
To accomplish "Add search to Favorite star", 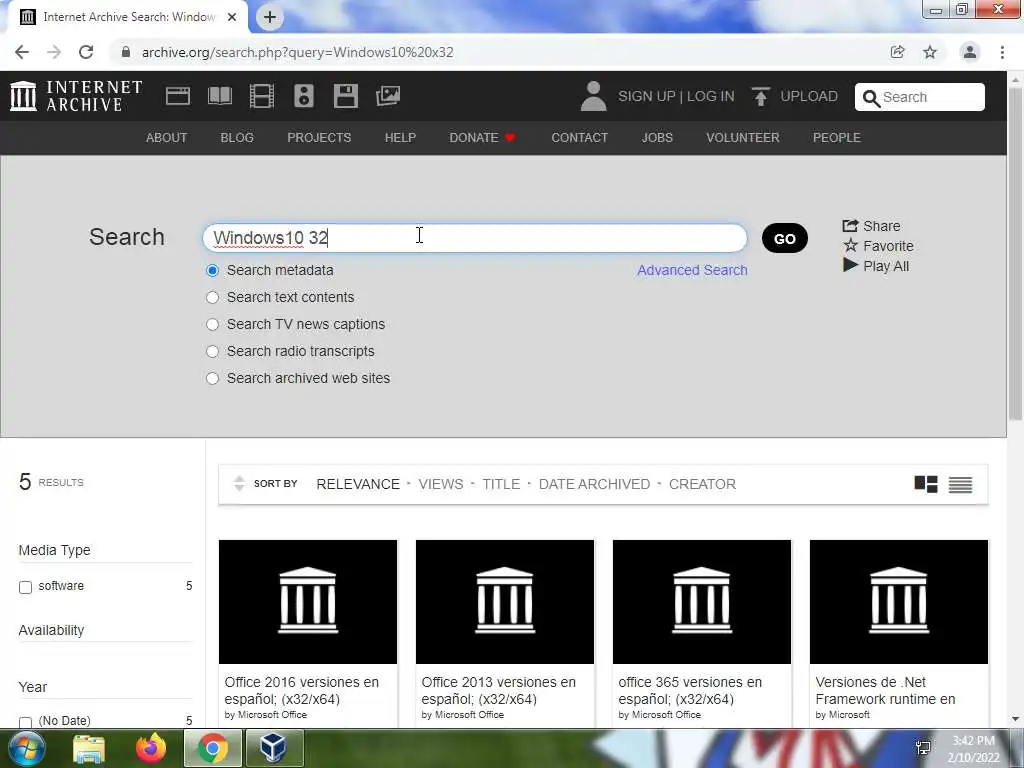I will (878, 246).
